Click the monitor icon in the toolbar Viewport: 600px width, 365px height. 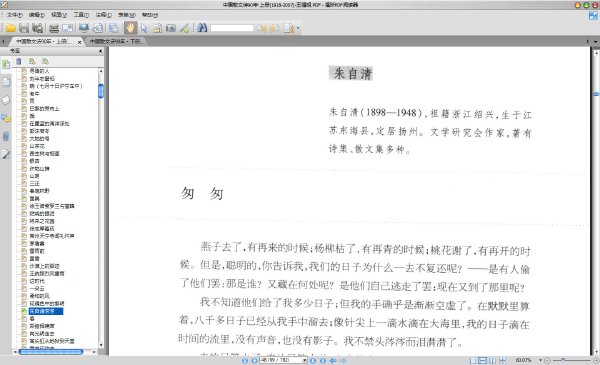[83, 28]
